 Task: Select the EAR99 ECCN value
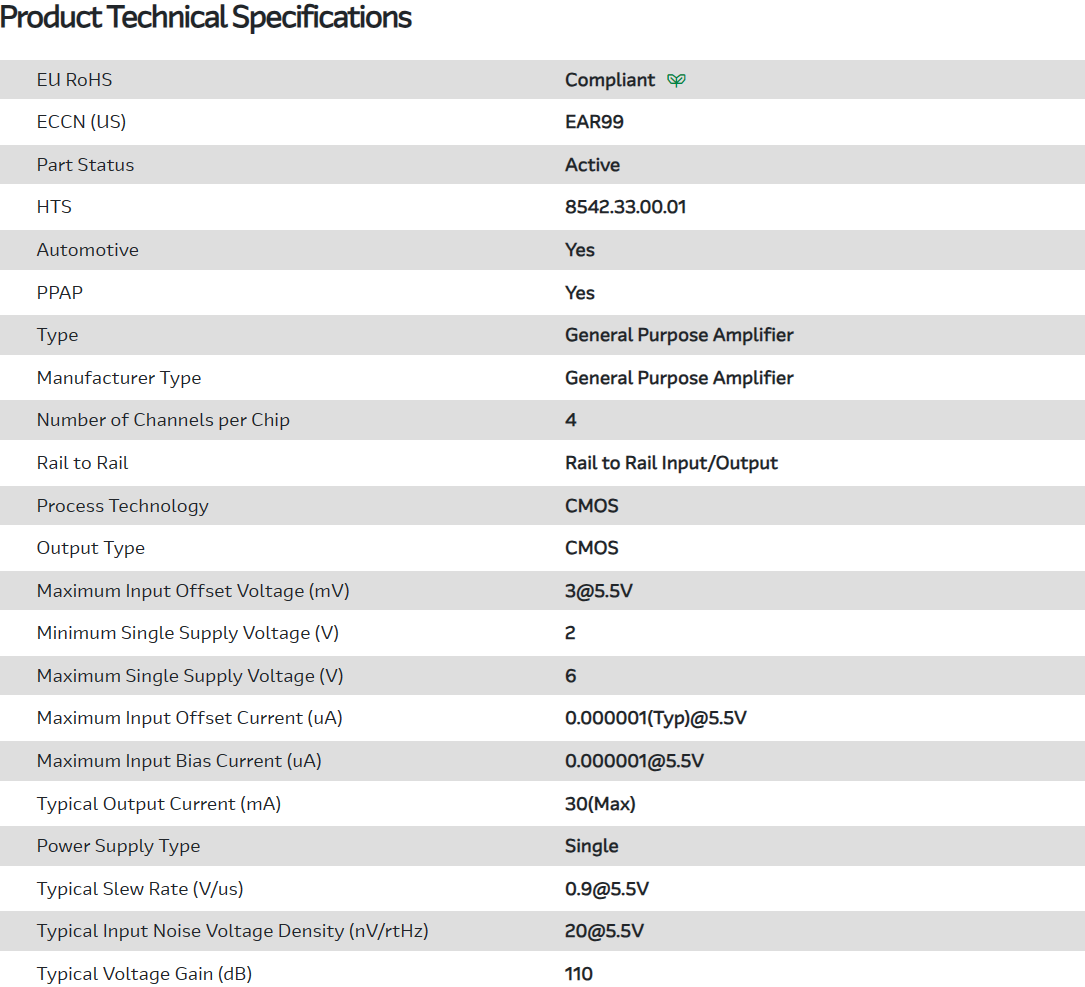click(x=594, y=122)
